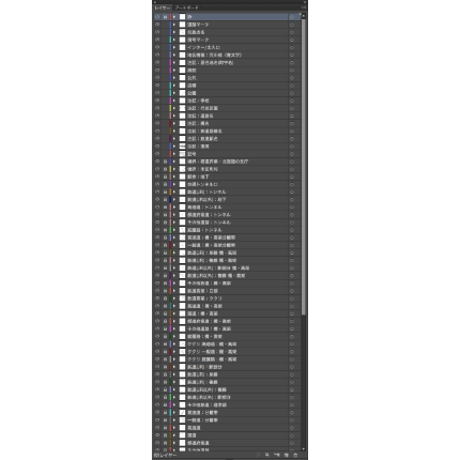Click the Create New Layer icon
This screenshot has height=460, width=460.
pos(286,455)
